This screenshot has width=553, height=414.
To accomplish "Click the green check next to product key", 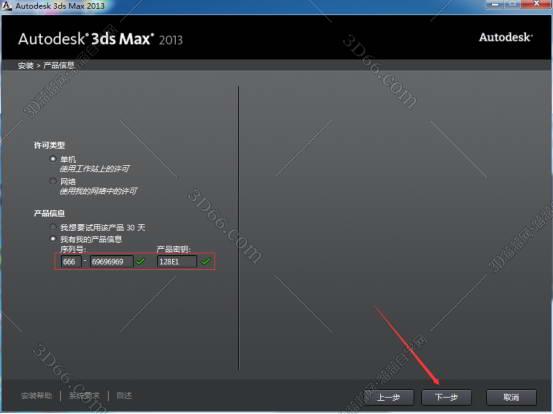I will point(205,261).
